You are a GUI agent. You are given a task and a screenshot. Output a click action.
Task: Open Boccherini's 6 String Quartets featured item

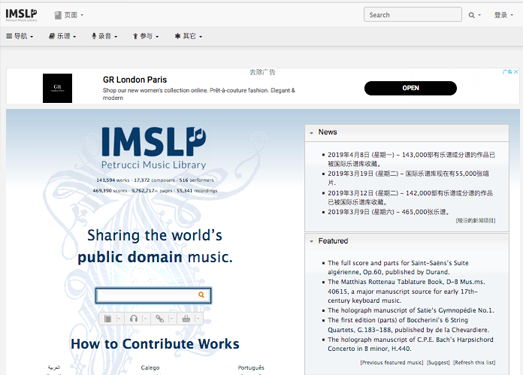pyautogui.click(x=408, y=325)
